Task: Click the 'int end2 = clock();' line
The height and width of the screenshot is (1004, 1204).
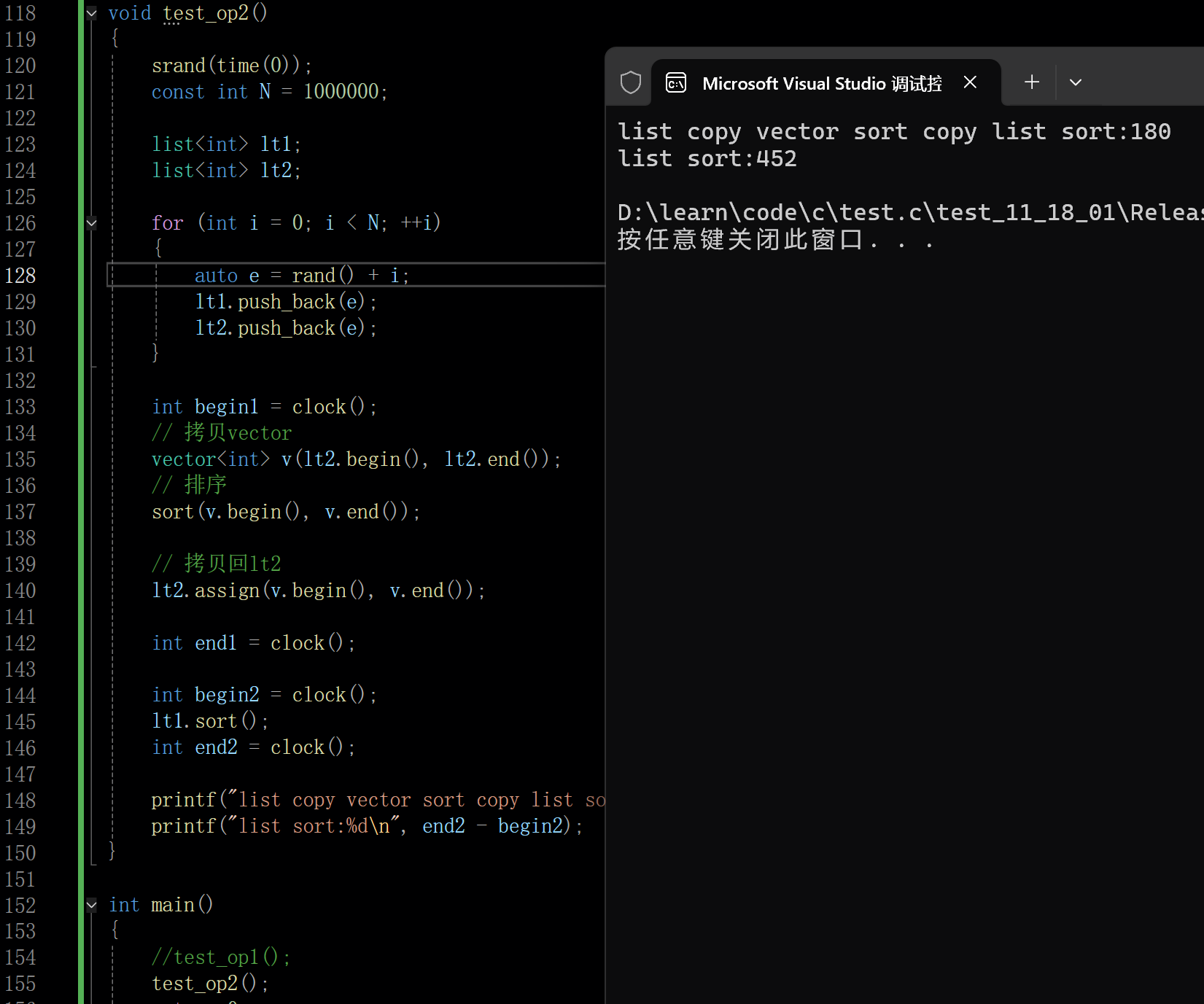Action: click(x=254, y=747)
